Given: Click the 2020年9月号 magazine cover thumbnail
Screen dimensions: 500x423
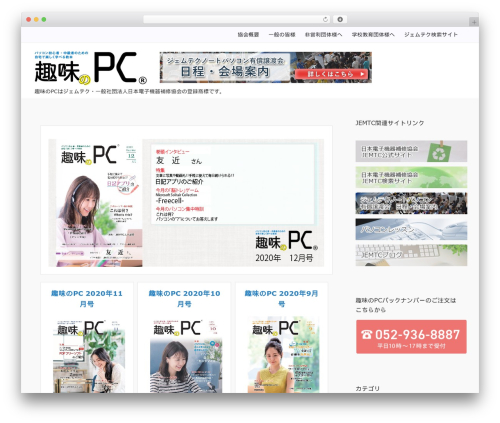Looking at the screenshot, I should 283,355.
